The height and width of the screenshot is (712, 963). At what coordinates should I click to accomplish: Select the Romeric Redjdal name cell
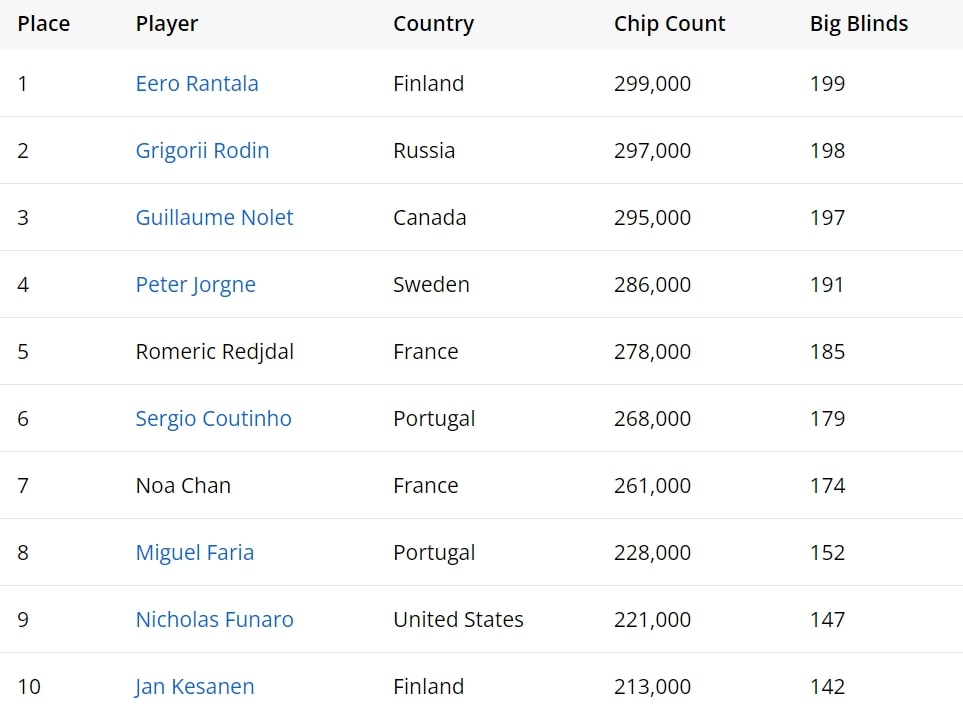pyautogui.click(x=214, y=352)
